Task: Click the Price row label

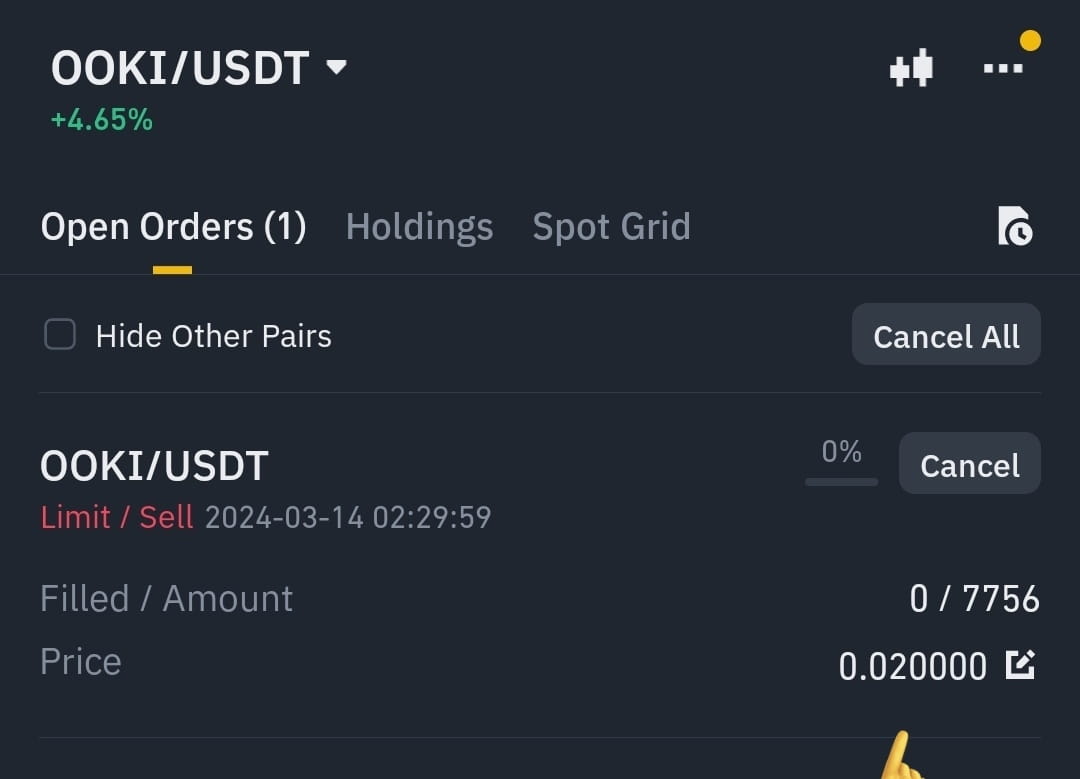Action: point(80,660)
